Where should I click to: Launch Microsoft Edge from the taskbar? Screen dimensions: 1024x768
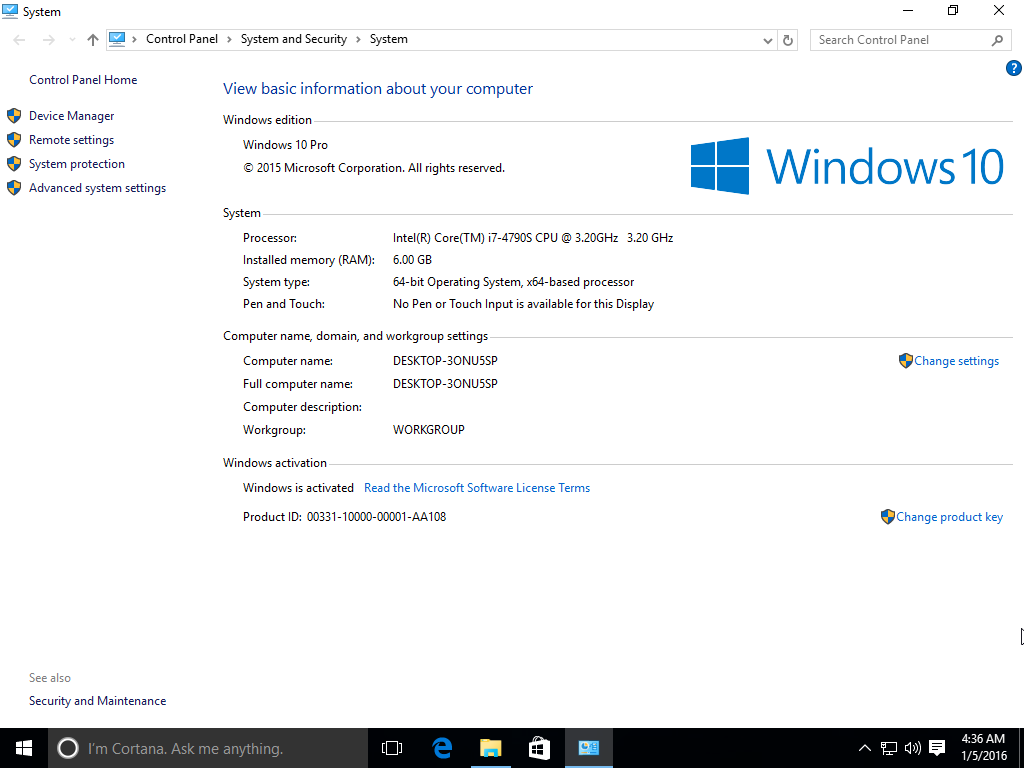coord(442,748)
